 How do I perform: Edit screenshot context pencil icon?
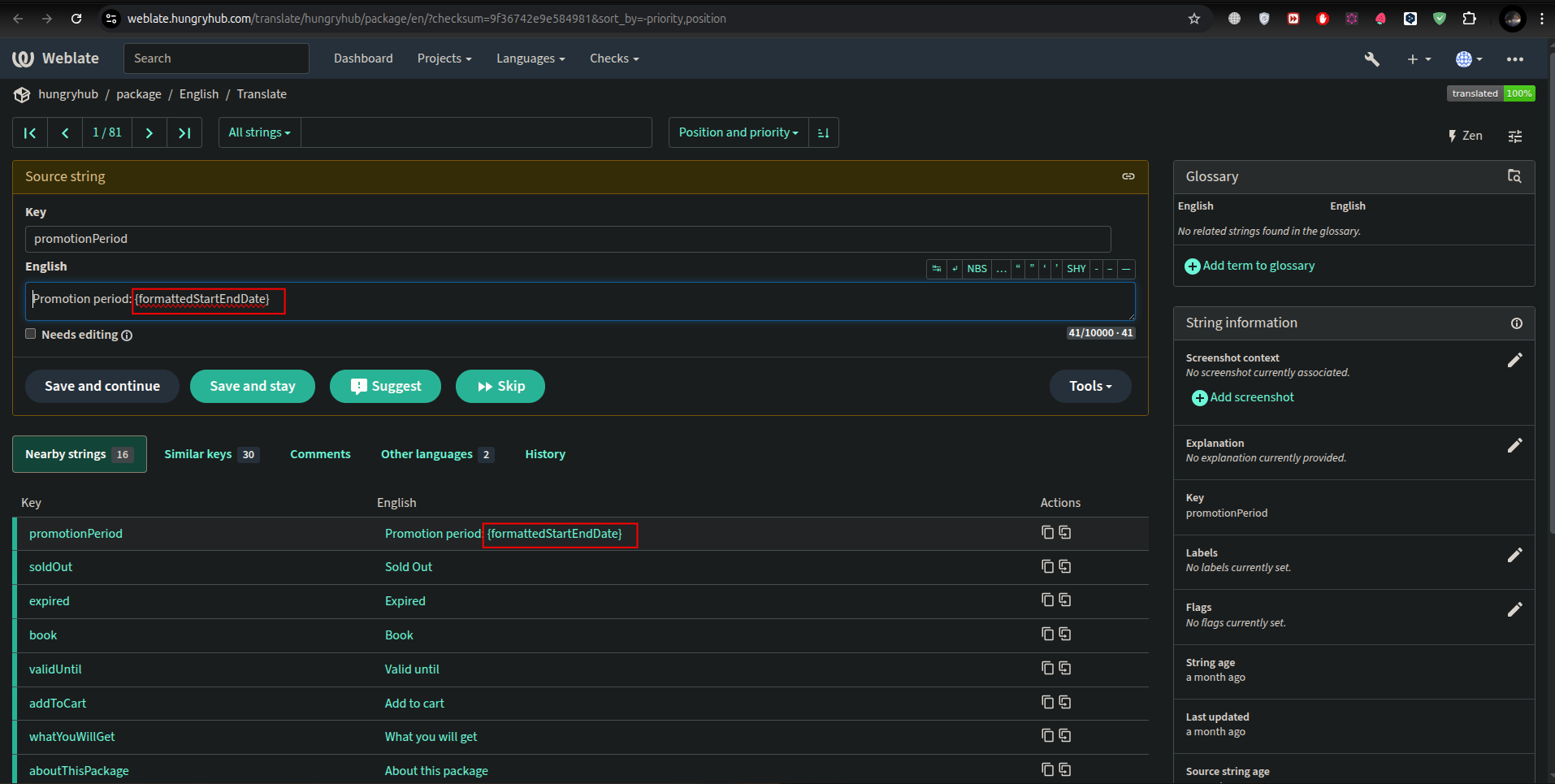pos(1514,360)
